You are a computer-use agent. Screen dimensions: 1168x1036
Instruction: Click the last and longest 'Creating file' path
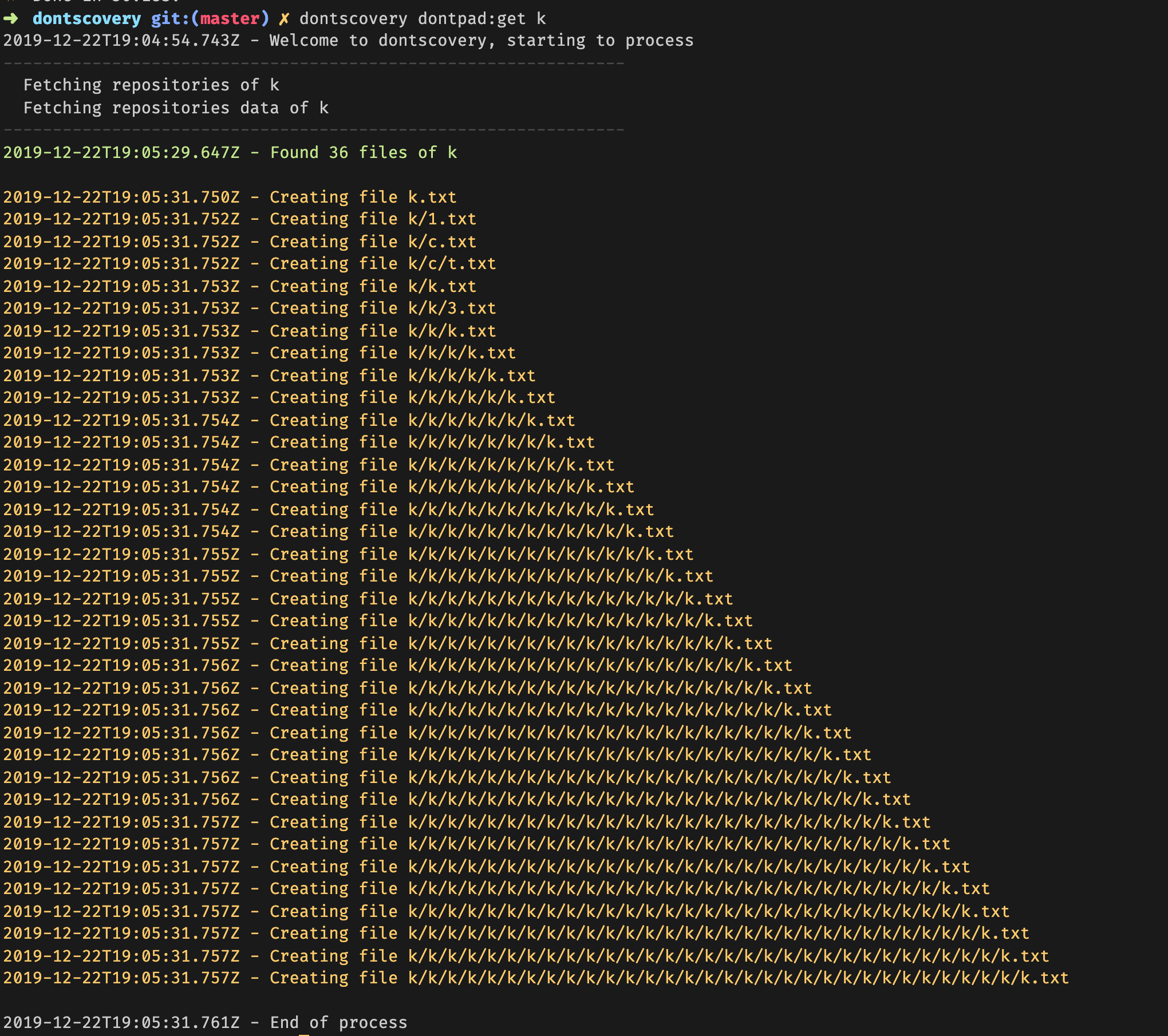[739, 978]
